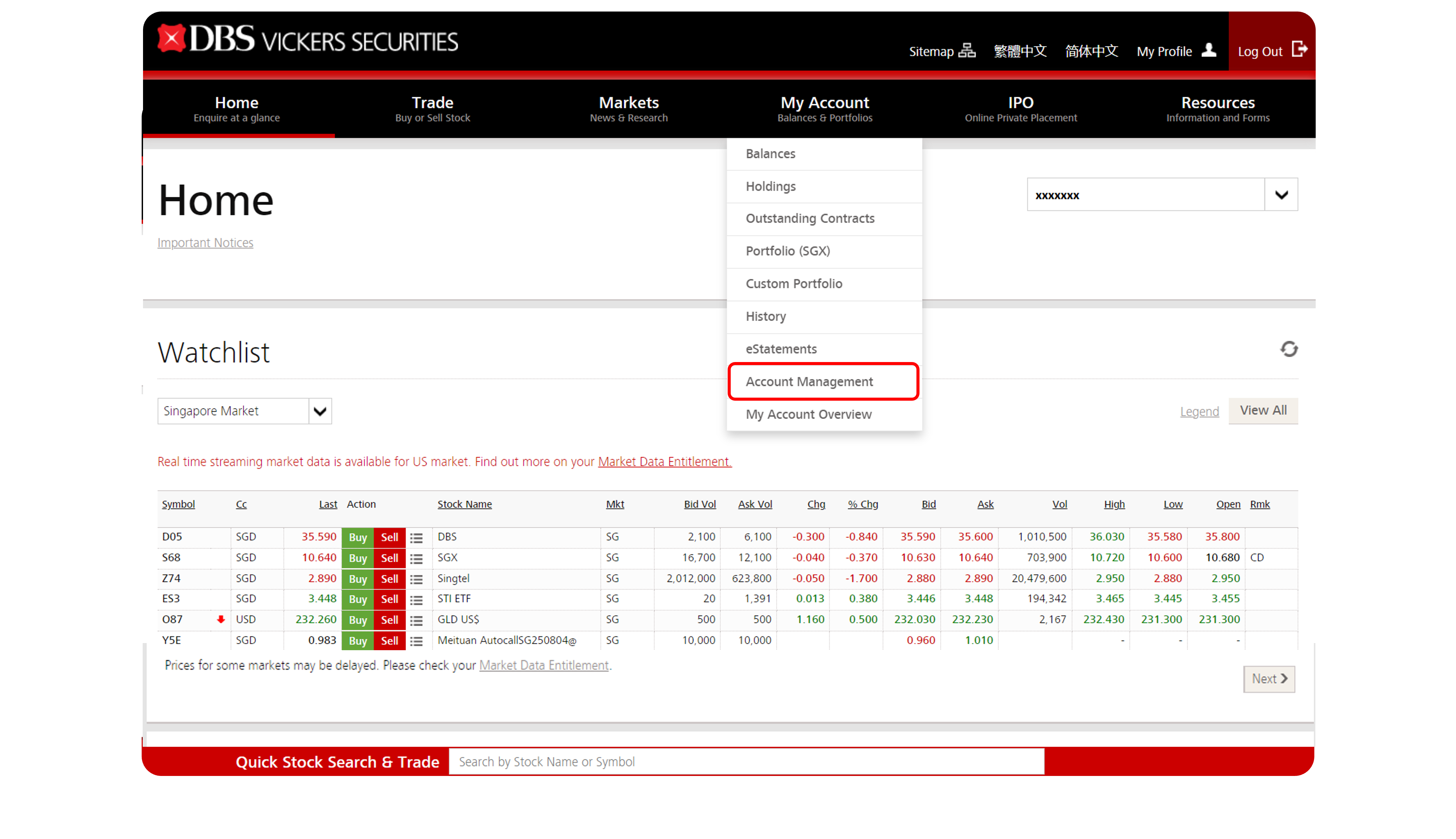The height and width of the screenshot is (839, 1456).
Task: Click Sell for SGX row S68
Action: [x=389, y=558]
